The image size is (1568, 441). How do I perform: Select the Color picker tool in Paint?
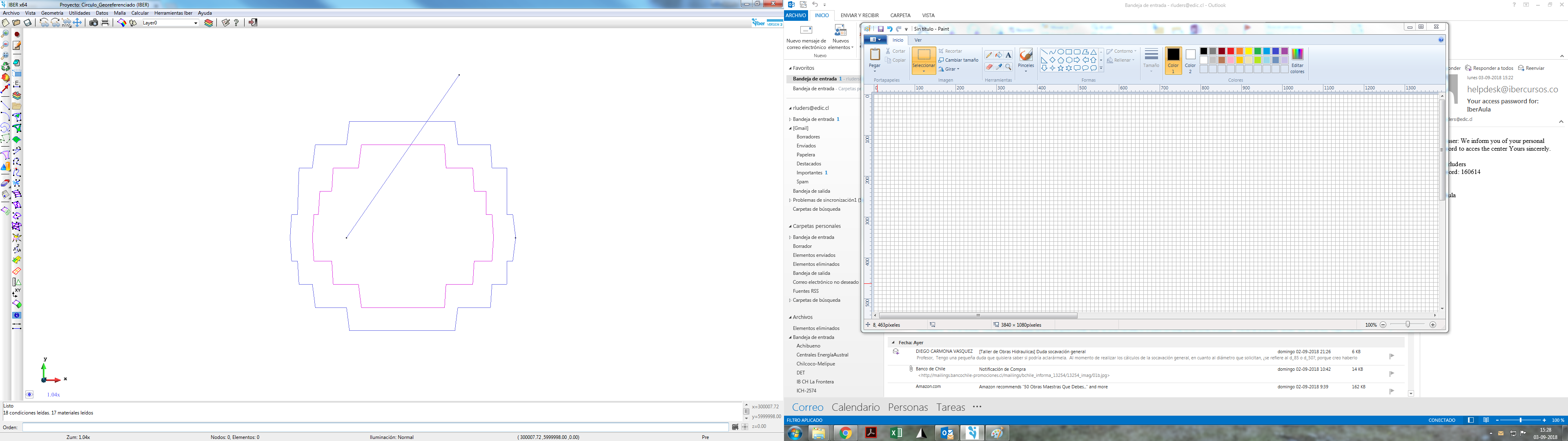point(999,67)
